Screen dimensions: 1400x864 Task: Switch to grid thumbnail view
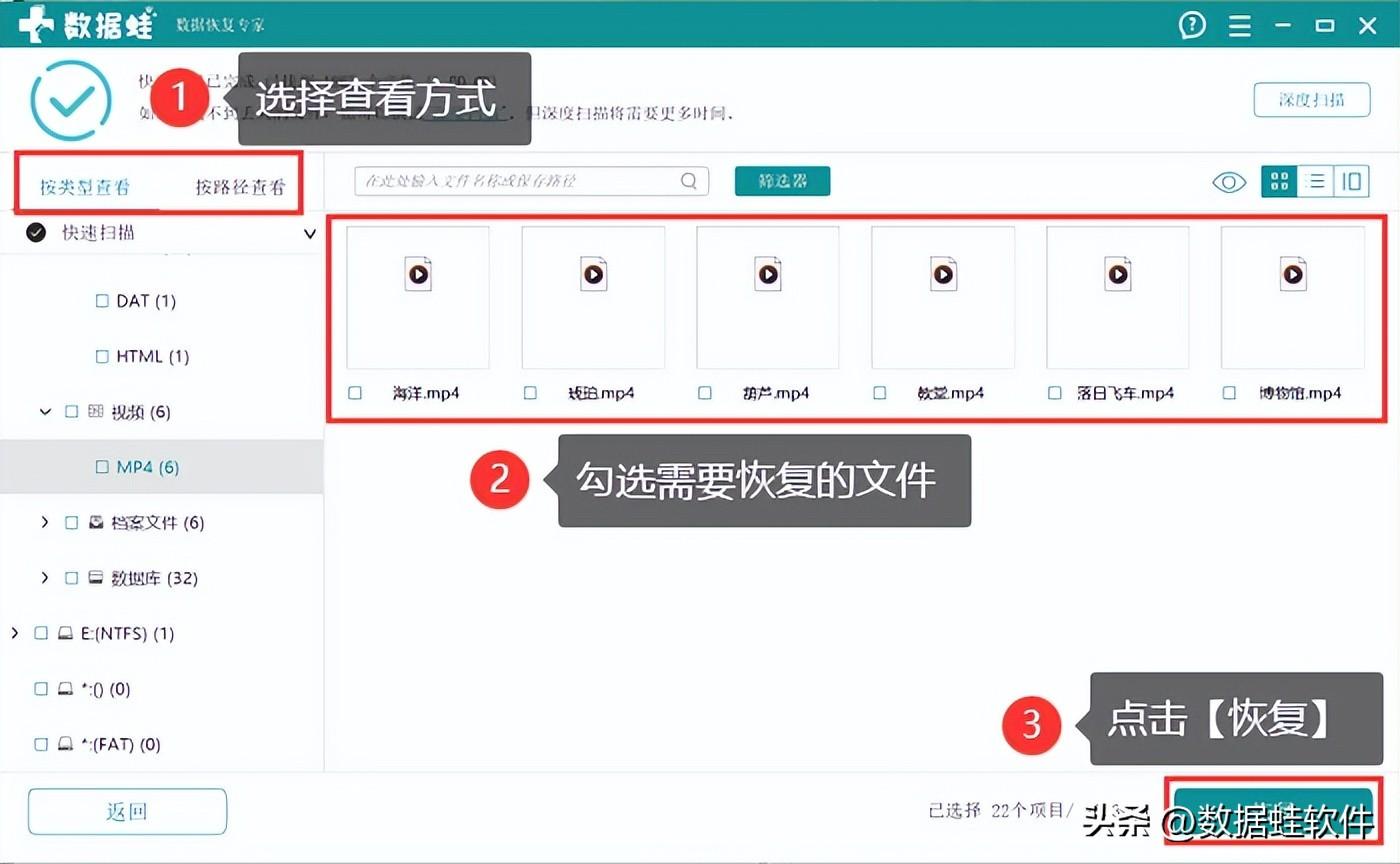coord(1279,181)
